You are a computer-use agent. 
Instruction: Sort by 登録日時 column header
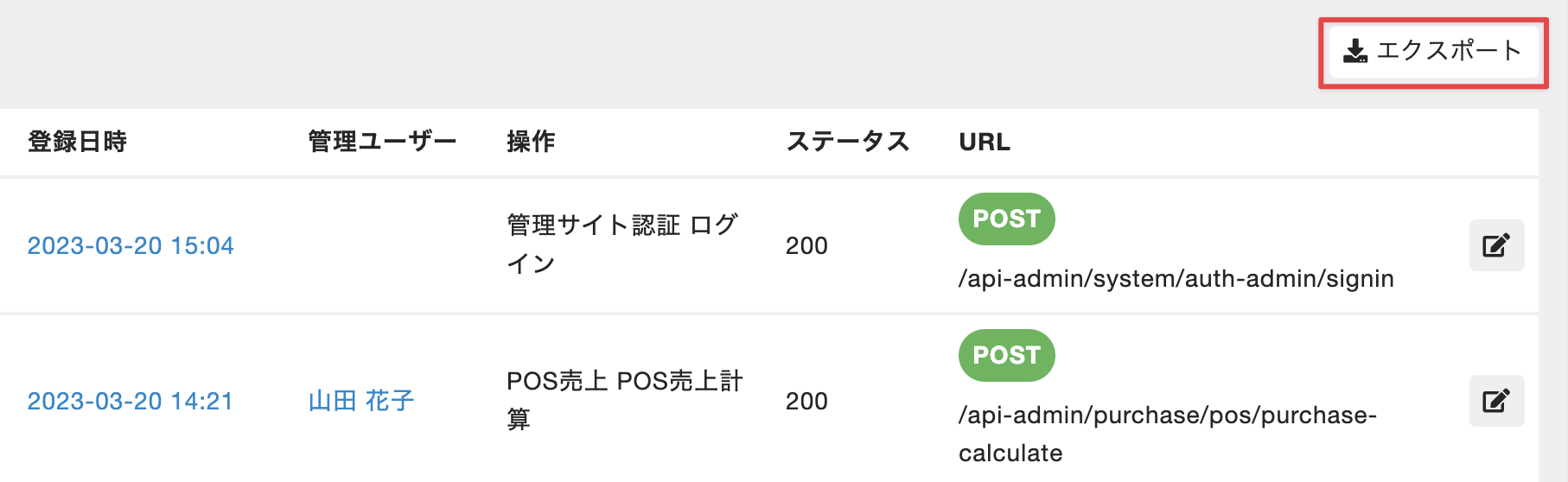78,141
